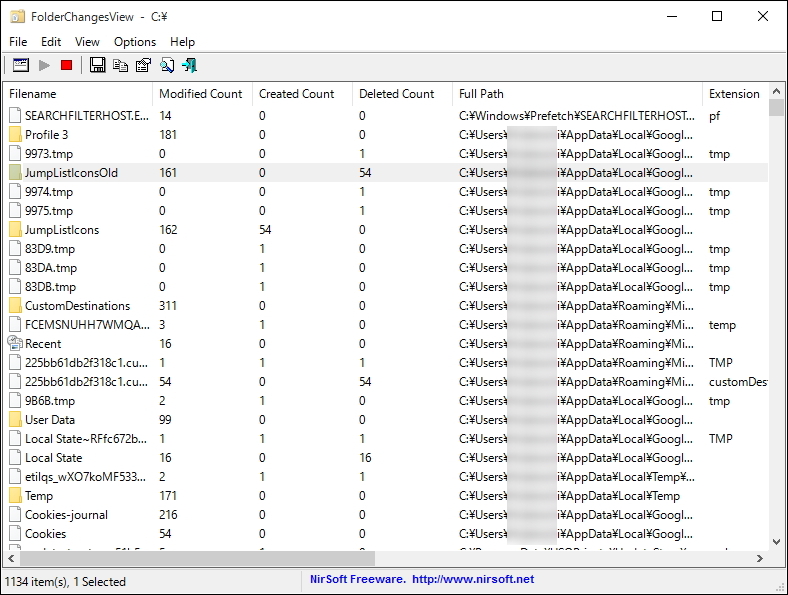Select the etilqs_wXO7koMF533... row
This screenshot has width=788, height=595.
385,477
